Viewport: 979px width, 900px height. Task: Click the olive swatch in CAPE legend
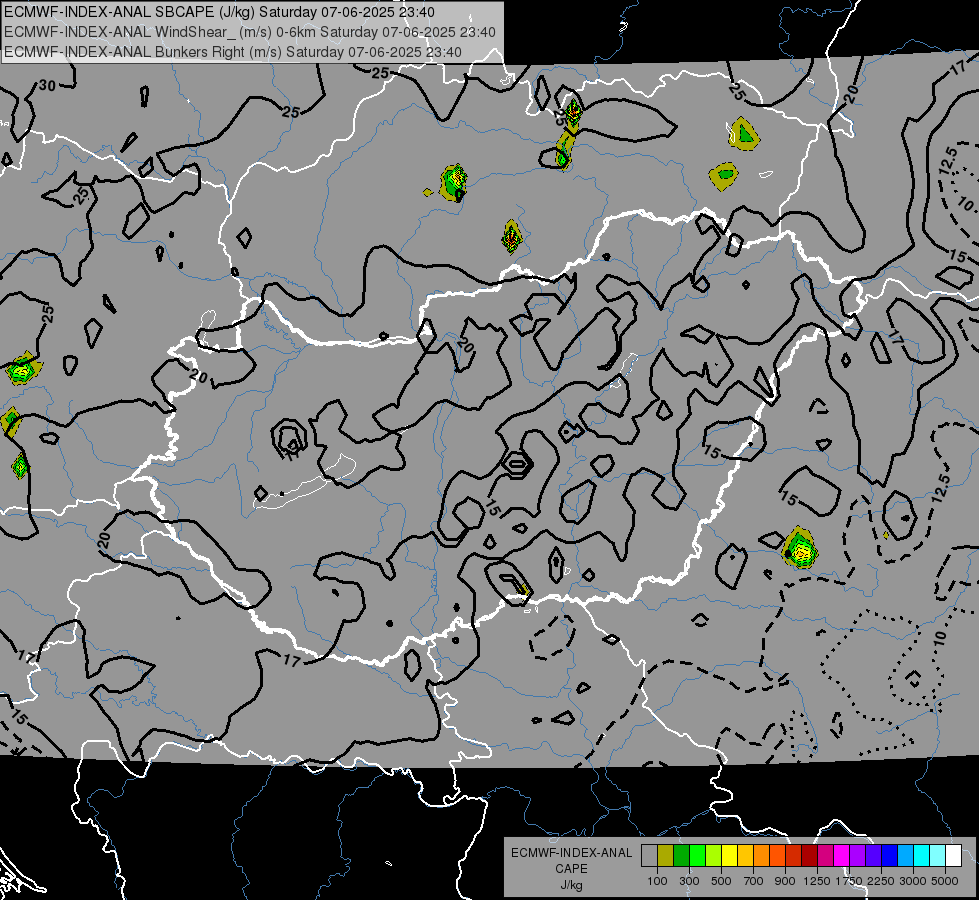666,856
